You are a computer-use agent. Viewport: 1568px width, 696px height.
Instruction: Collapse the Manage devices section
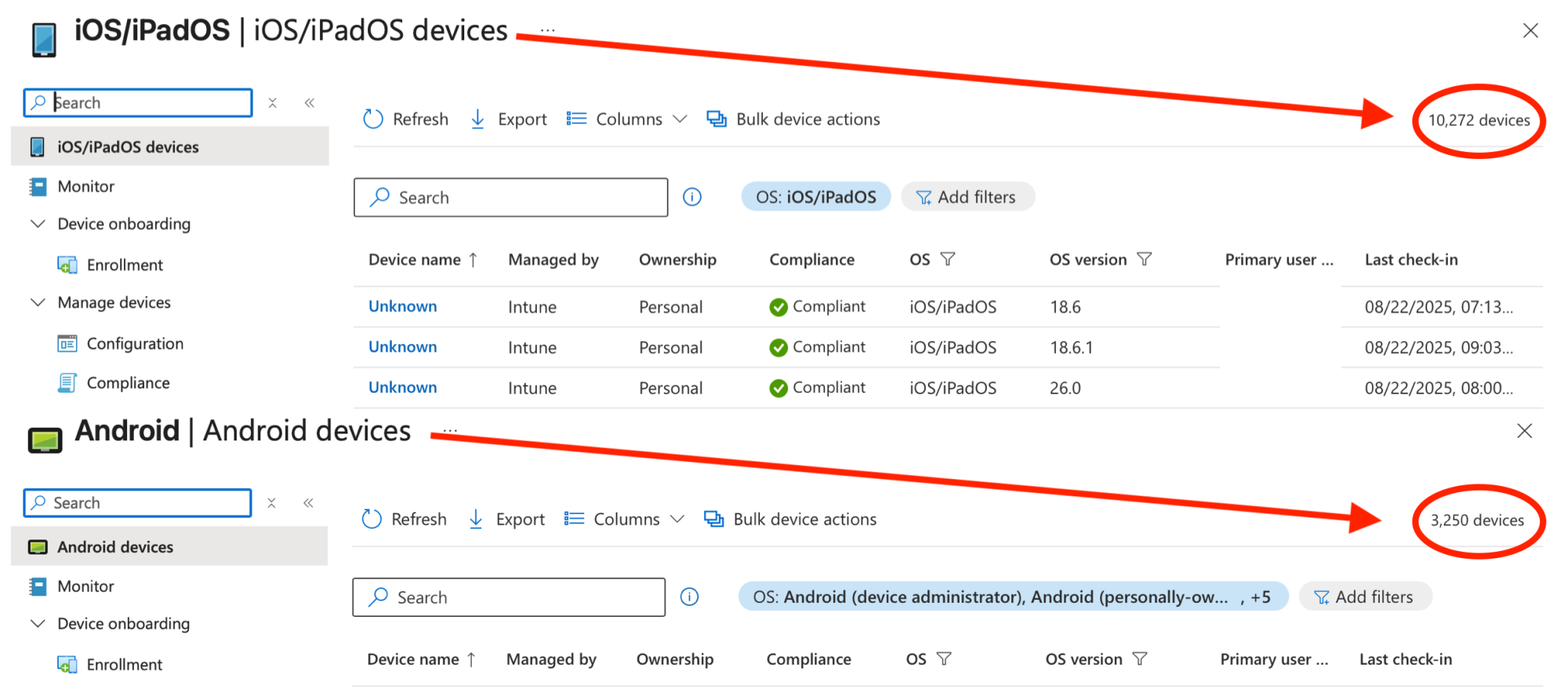tap(38, 303)
